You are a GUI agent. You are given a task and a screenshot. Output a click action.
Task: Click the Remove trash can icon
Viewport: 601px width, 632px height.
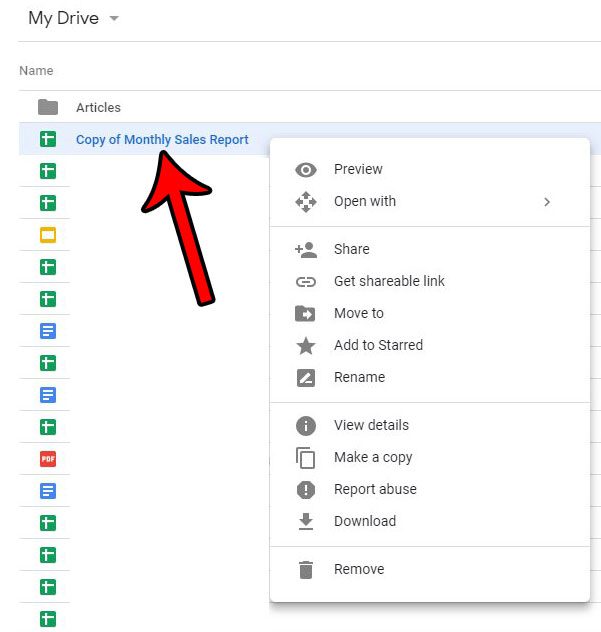click(x=306, y=570)
